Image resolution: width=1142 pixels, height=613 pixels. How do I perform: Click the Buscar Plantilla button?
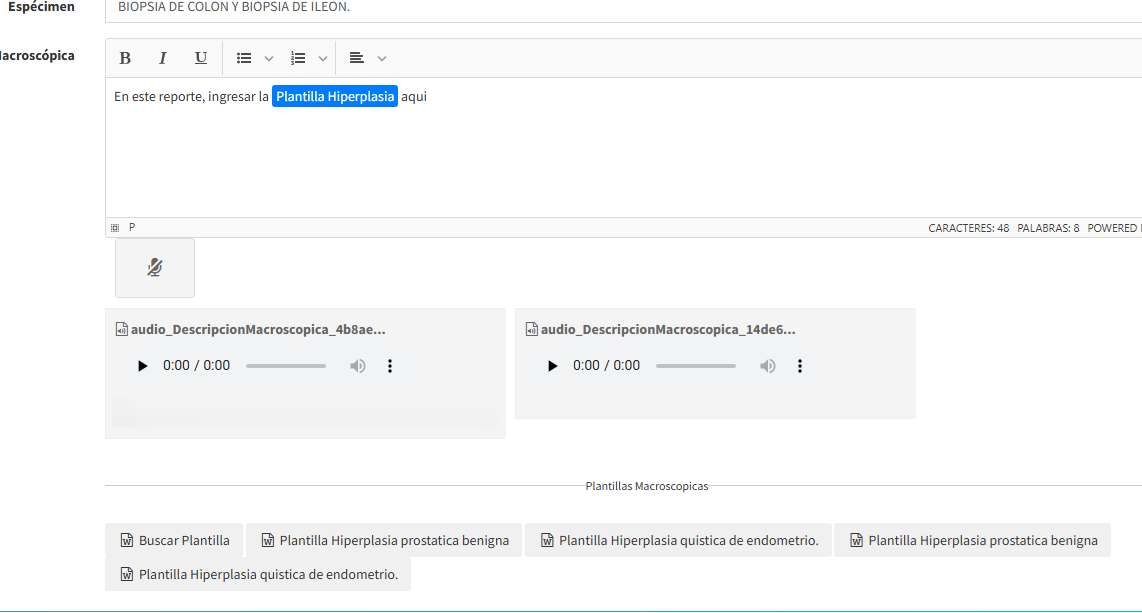tap(174, 540)
